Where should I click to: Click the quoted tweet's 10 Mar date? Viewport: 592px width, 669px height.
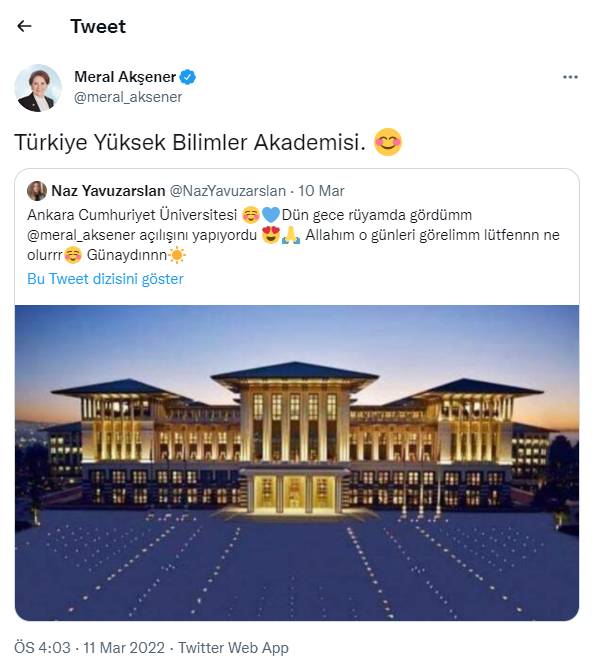(321, 191)
